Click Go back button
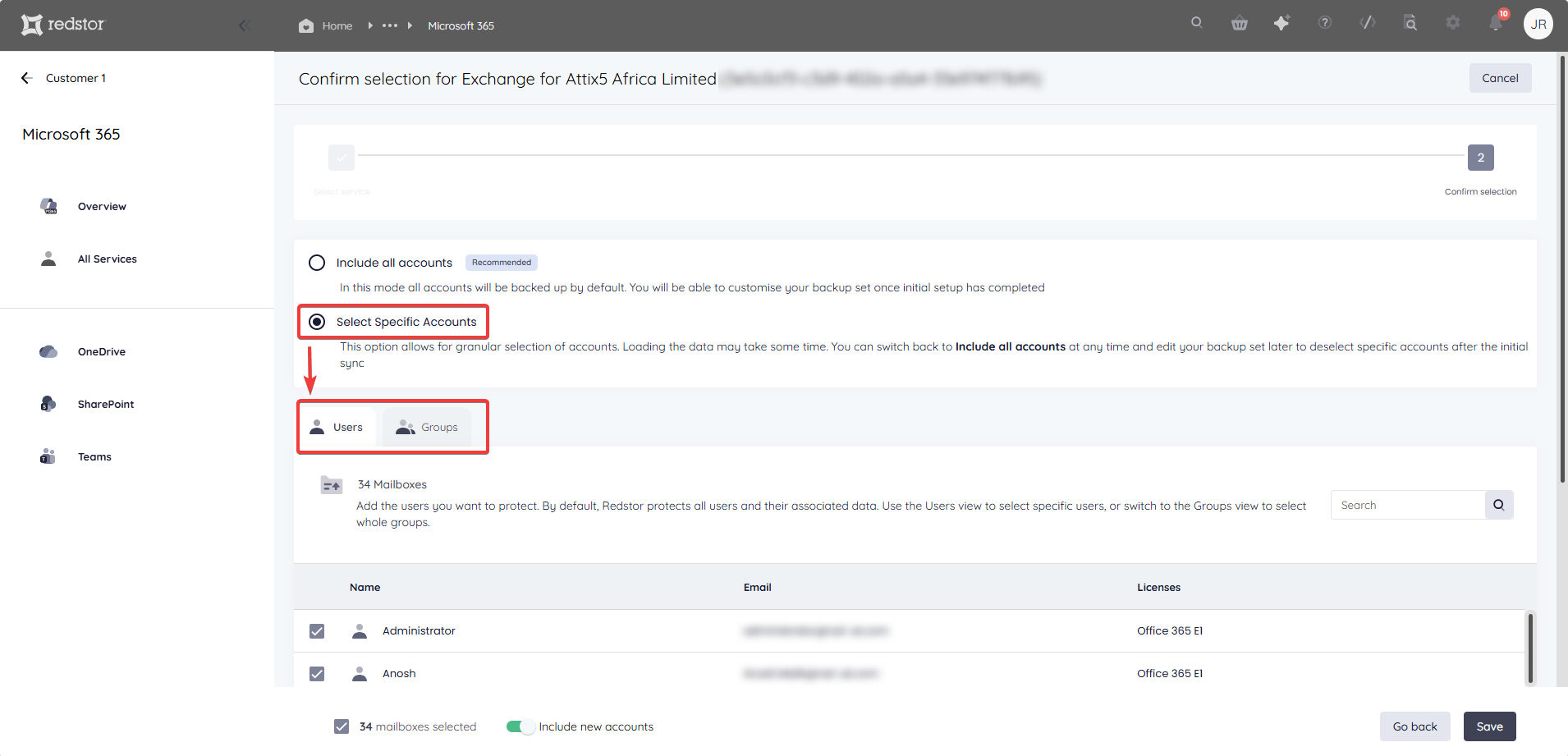 (x=1414, y=726)
